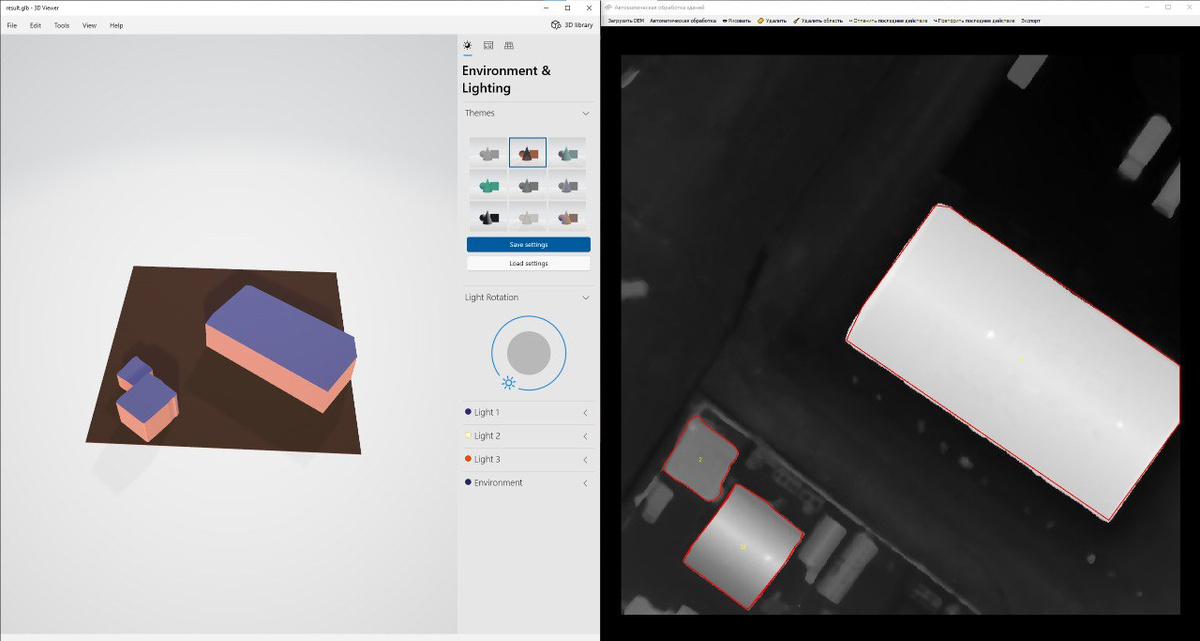Click the light rotation sun dial handle
The width and height of the screenshot is (1200, 641).
[x=509, y=382]
